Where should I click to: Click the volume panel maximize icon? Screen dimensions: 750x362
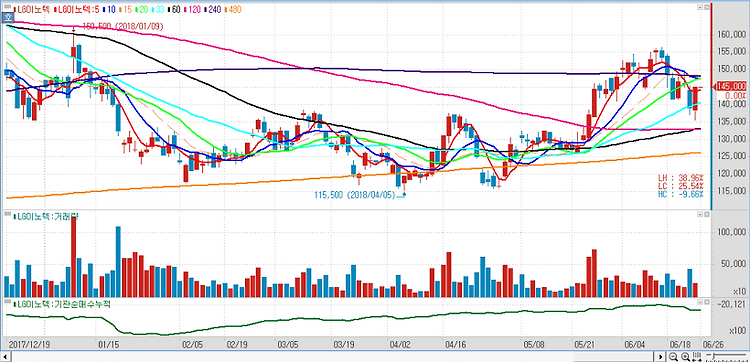tap(706, 215)
